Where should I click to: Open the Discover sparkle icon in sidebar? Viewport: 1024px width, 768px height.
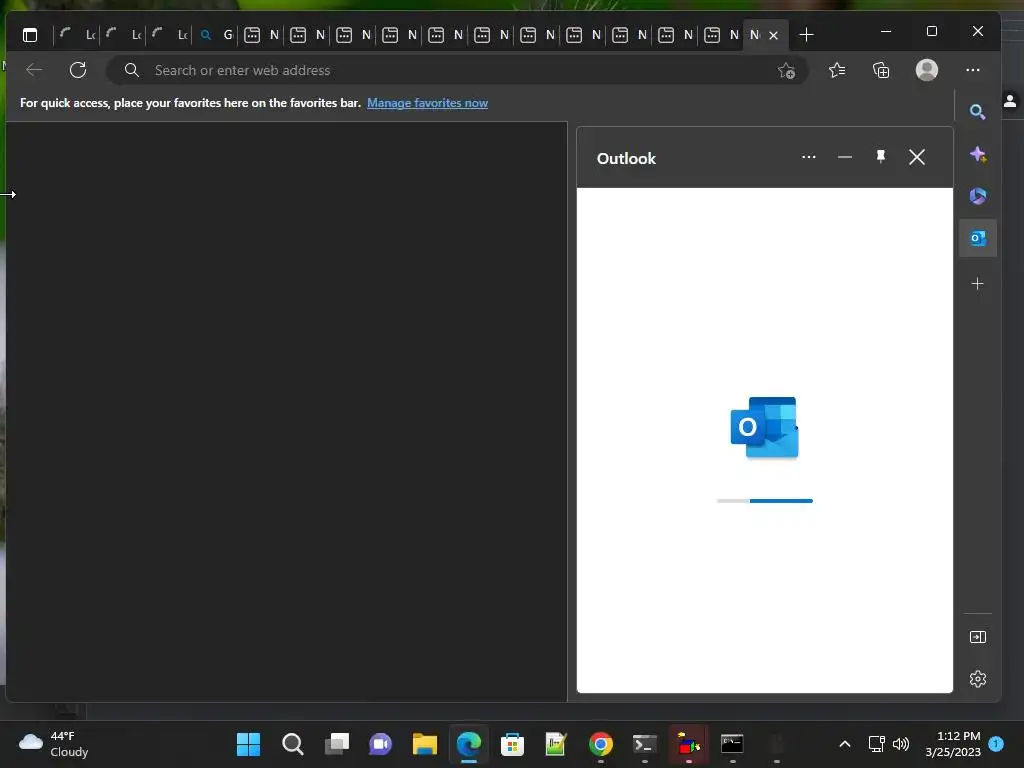[978, 154]
